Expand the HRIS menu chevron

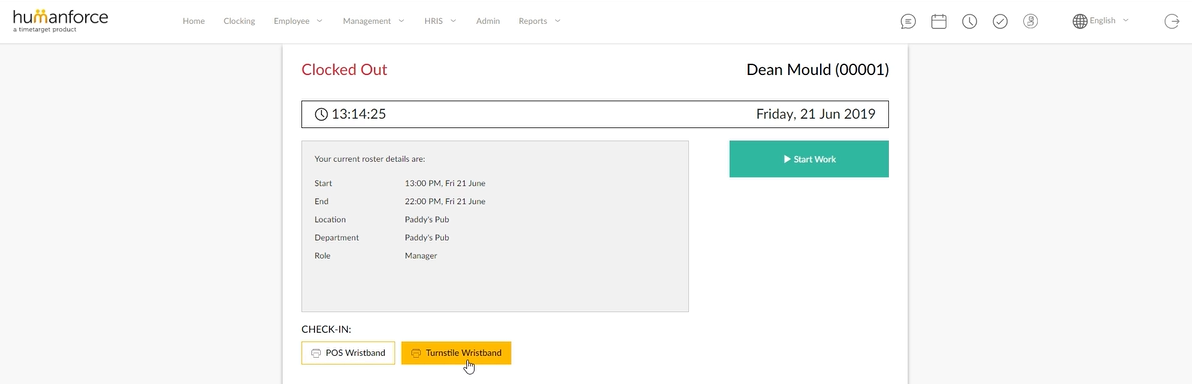click(x=453, y=21)
